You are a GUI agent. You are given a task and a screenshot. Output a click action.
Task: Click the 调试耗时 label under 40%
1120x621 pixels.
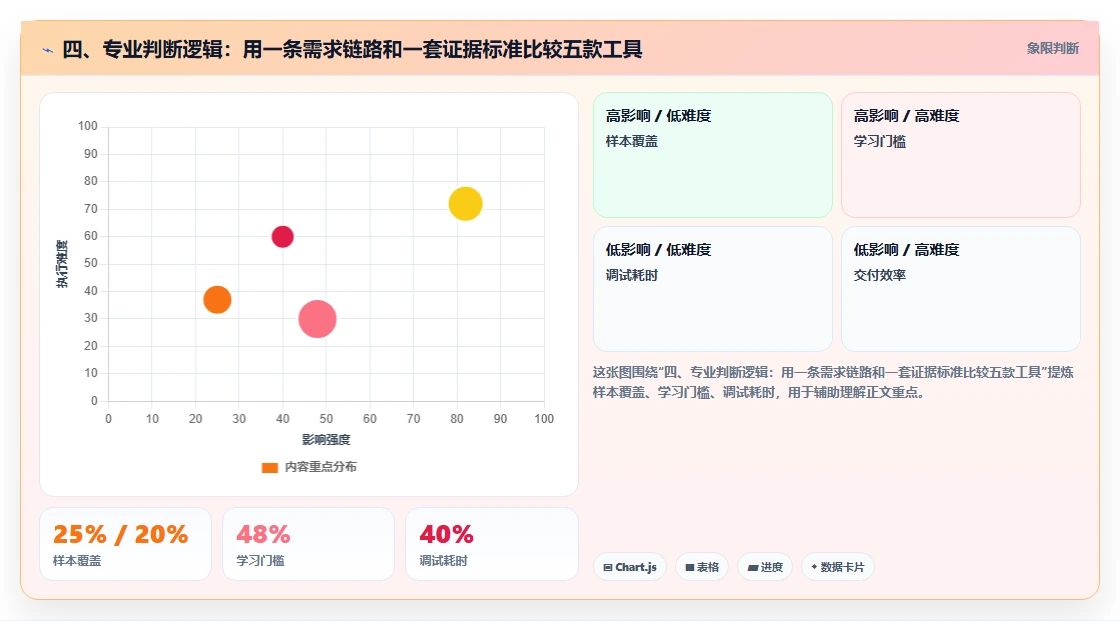click(444, 561)
